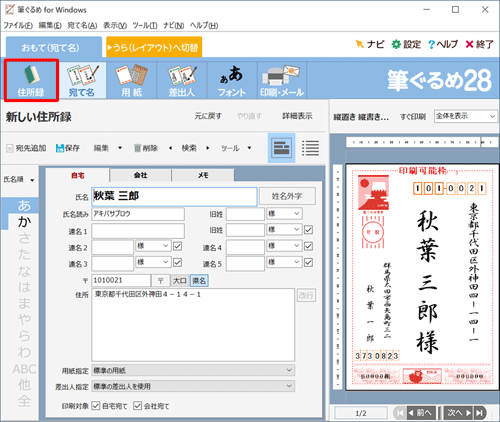This screenshot has width=500, height=422.
Task: Open honorific 様 dropdown for 連名2
Action: pos(153,246)
